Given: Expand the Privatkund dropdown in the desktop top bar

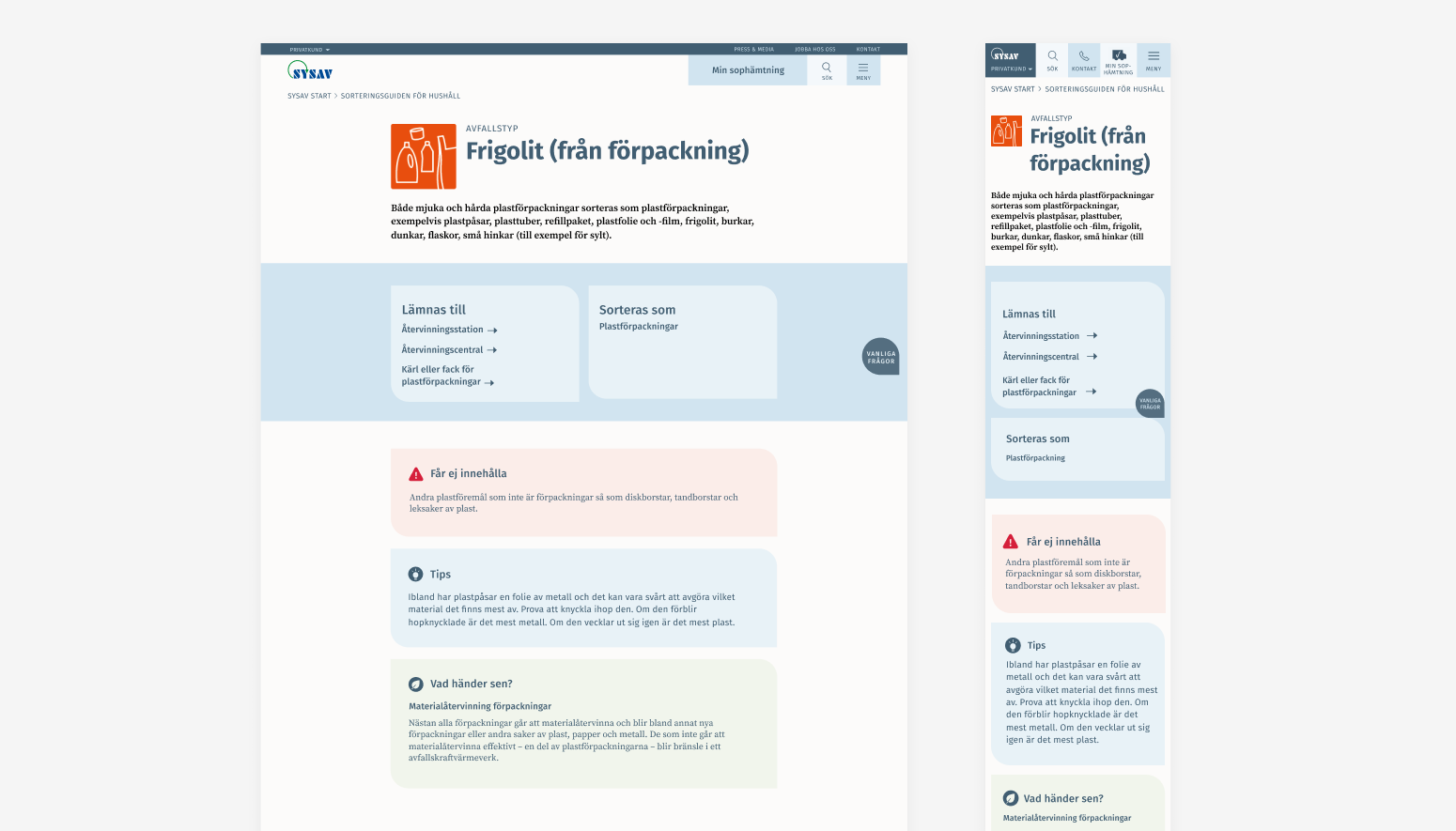Looking at the screenshot, I should (x=309, y=50).
